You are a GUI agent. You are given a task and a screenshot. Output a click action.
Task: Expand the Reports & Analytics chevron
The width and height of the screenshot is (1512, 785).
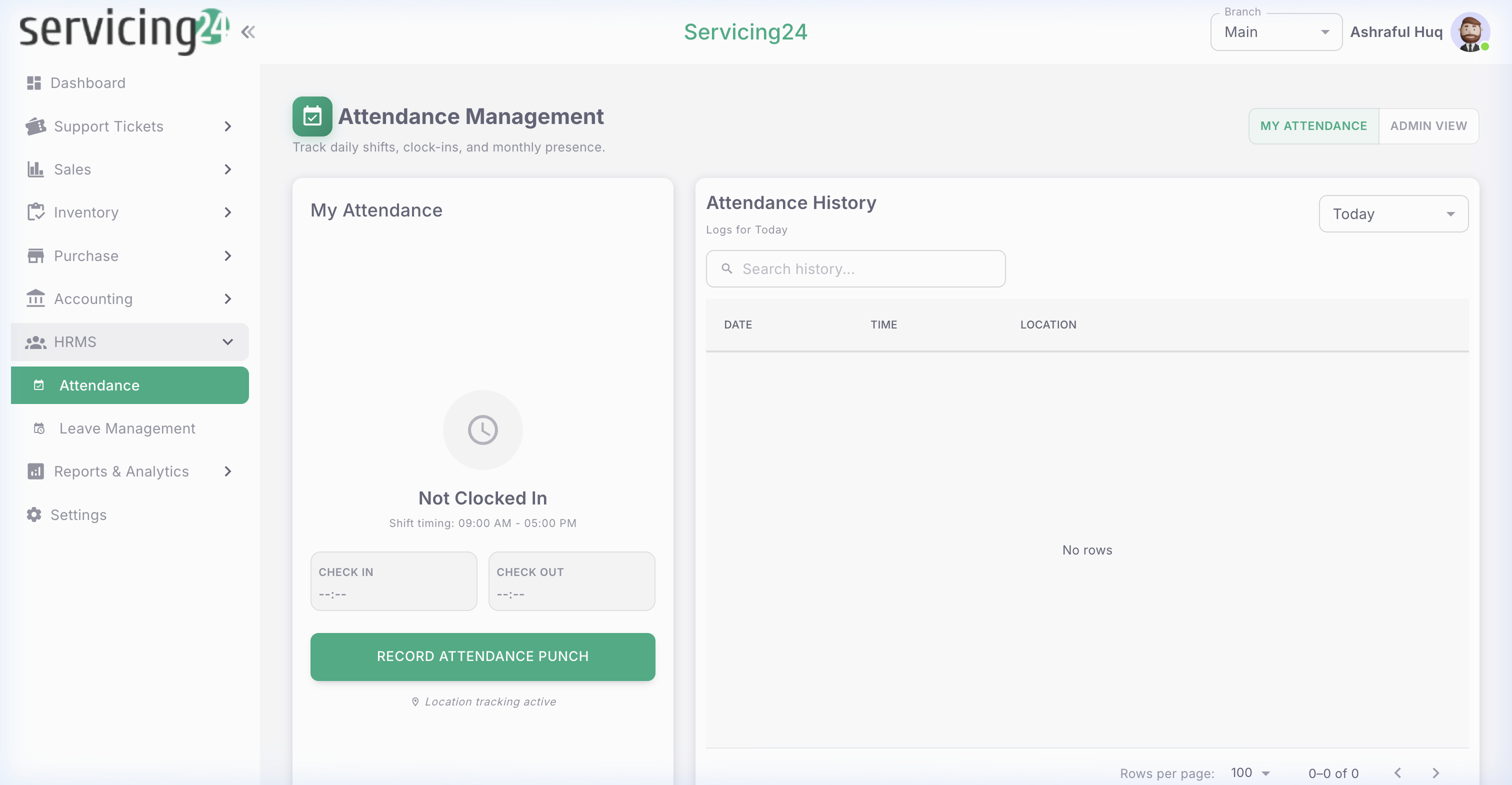pyautogui.click(x=227, y=471)
